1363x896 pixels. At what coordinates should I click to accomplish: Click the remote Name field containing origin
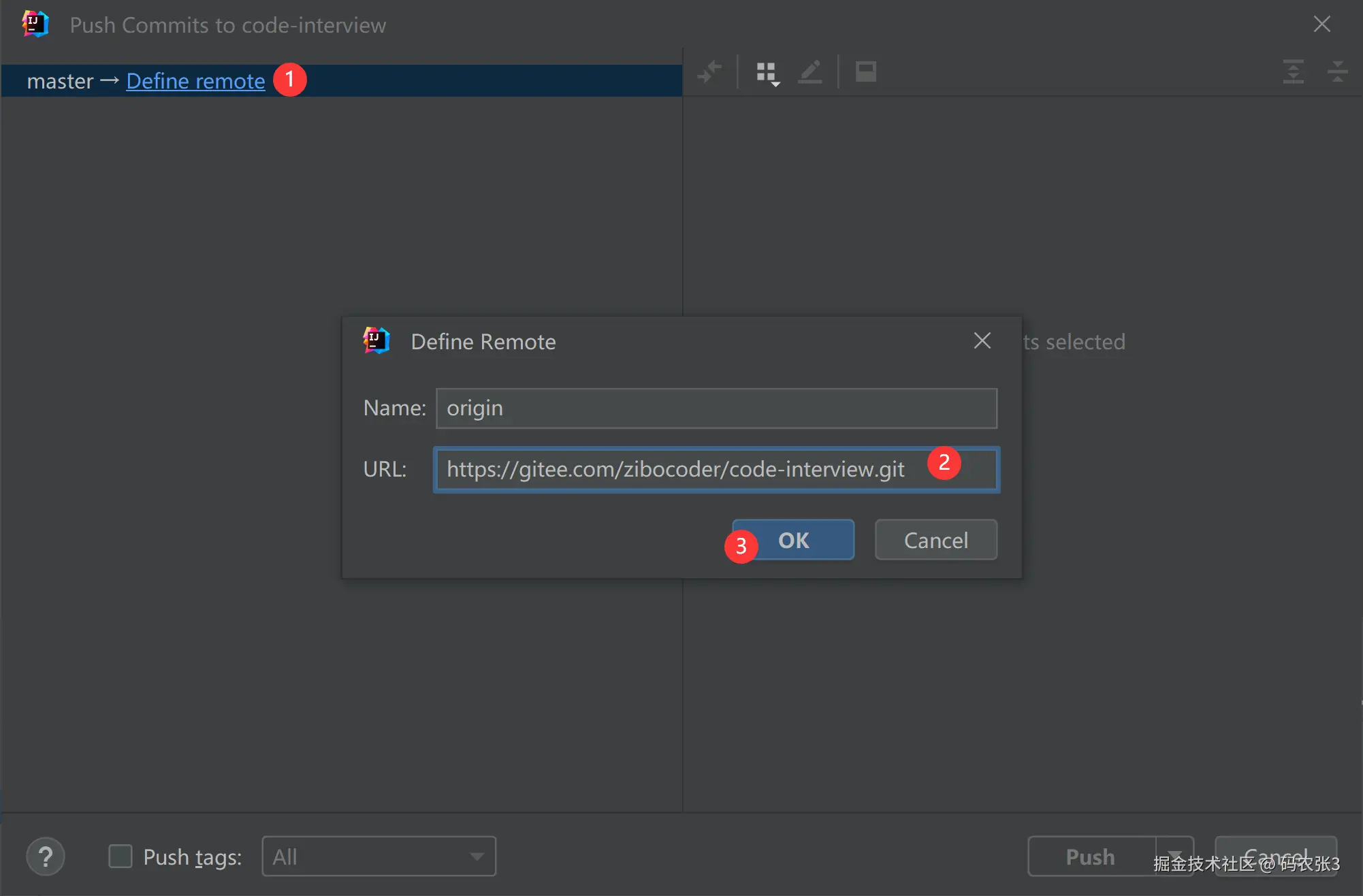716,409
